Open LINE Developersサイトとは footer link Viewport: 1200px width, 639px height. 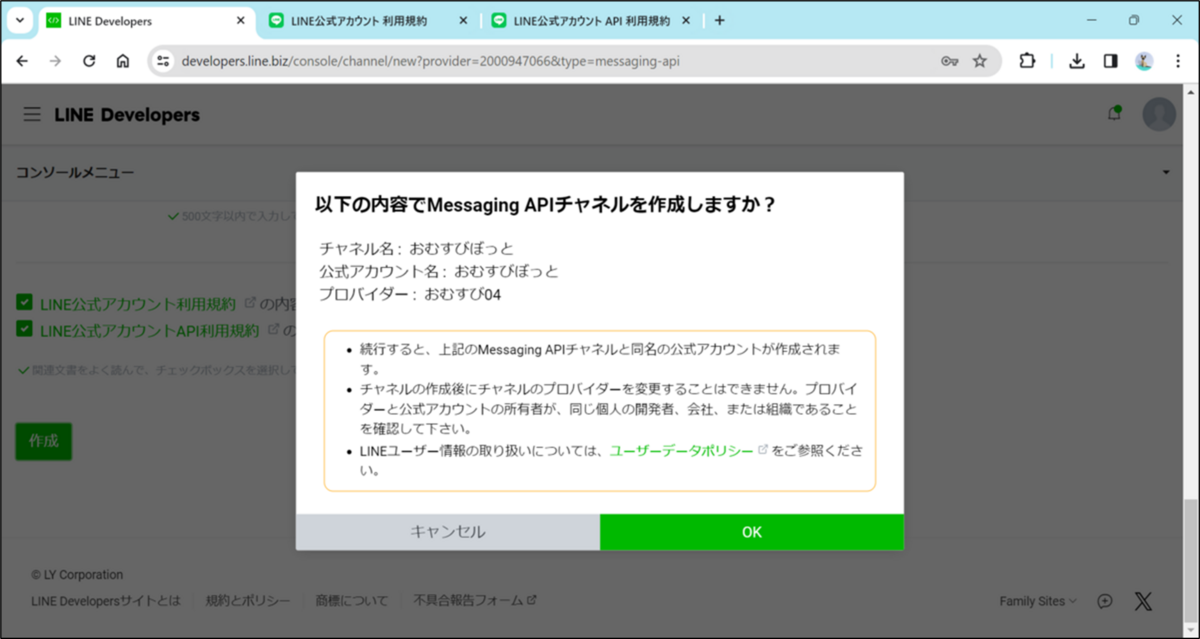point(106,601)
